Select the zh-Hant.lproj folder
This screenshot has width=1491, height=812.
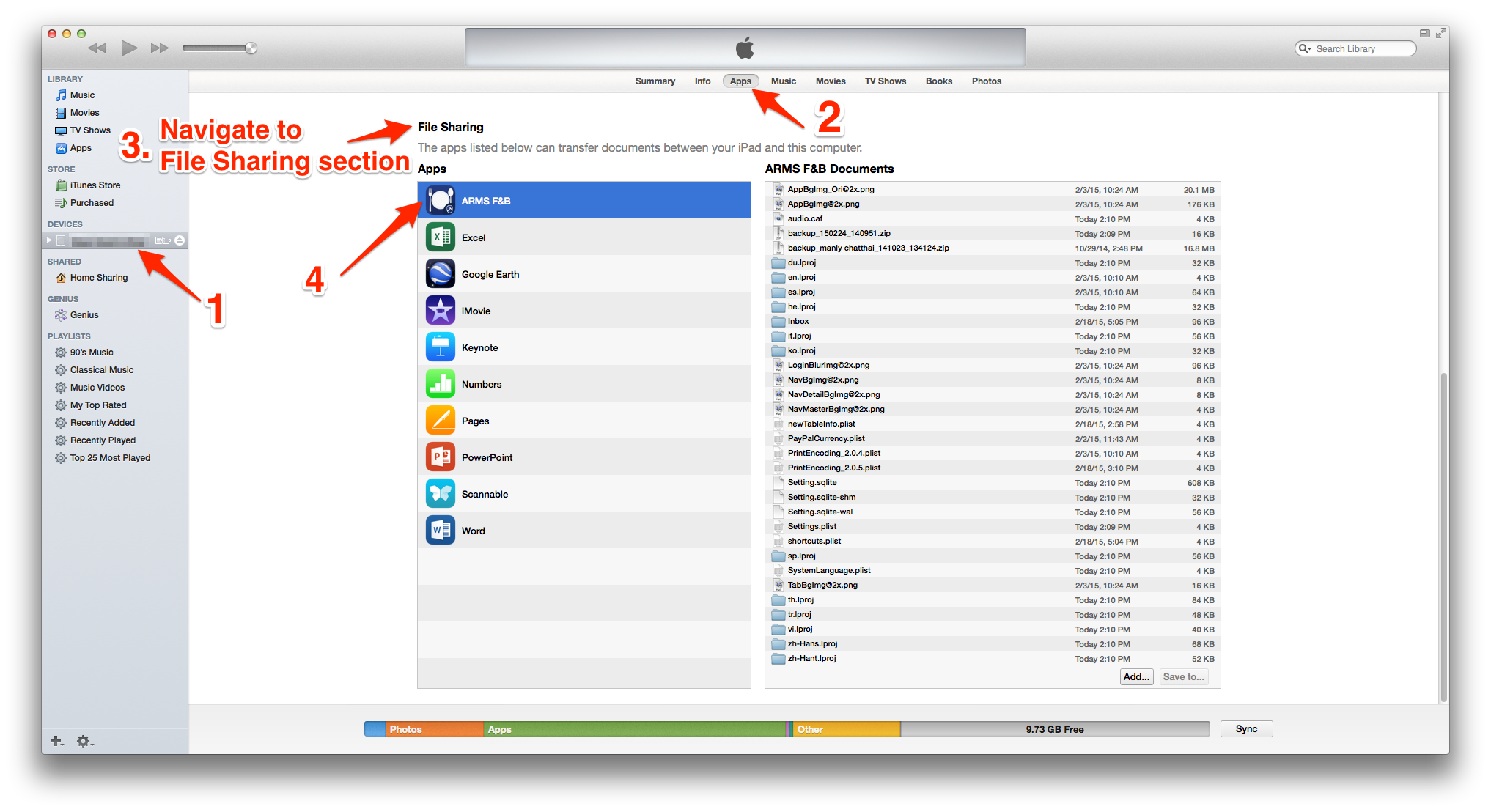point(993,658)
